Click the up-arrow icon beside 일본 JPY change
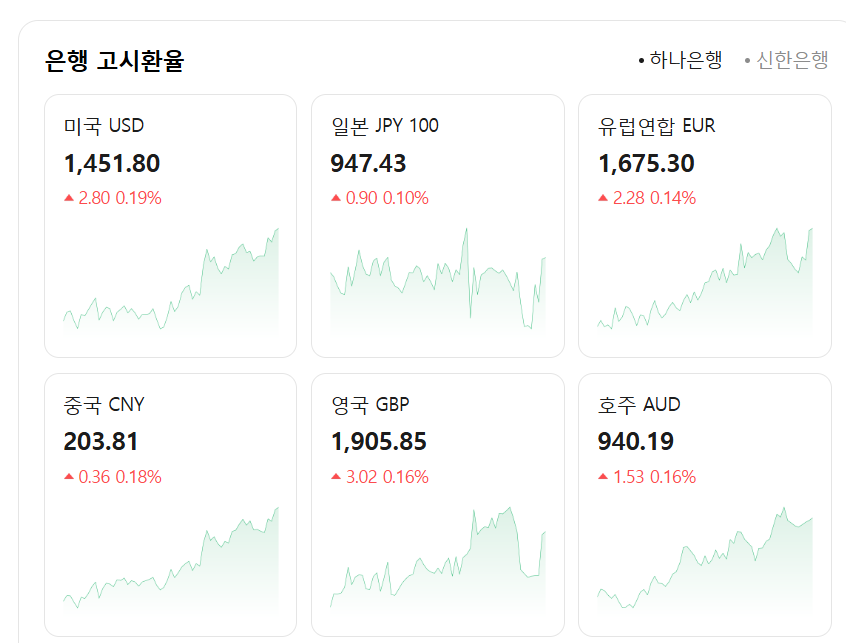 pos(334,197)
